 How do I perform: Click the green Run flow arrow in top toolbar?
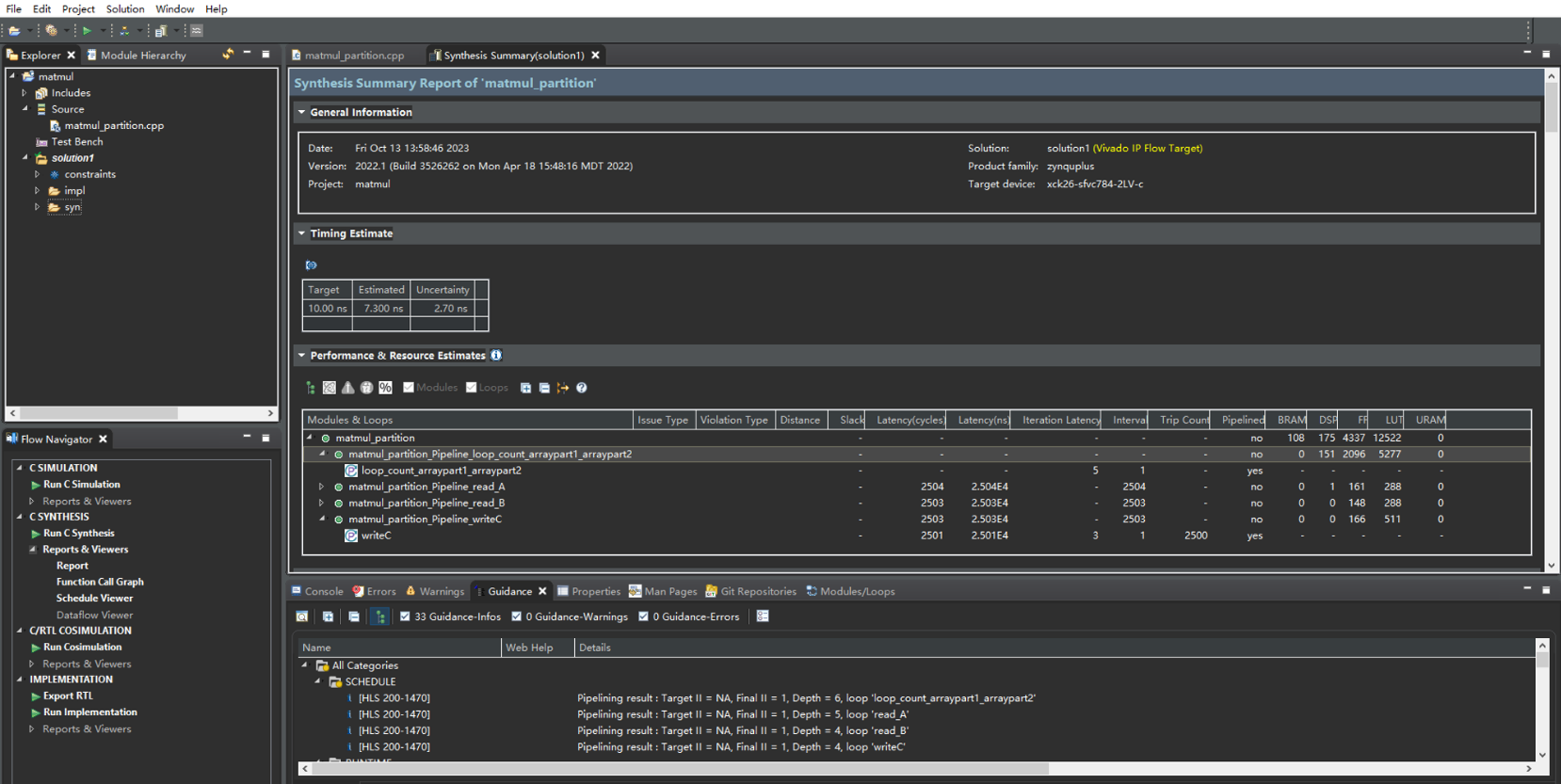click(x=87, y=30)
